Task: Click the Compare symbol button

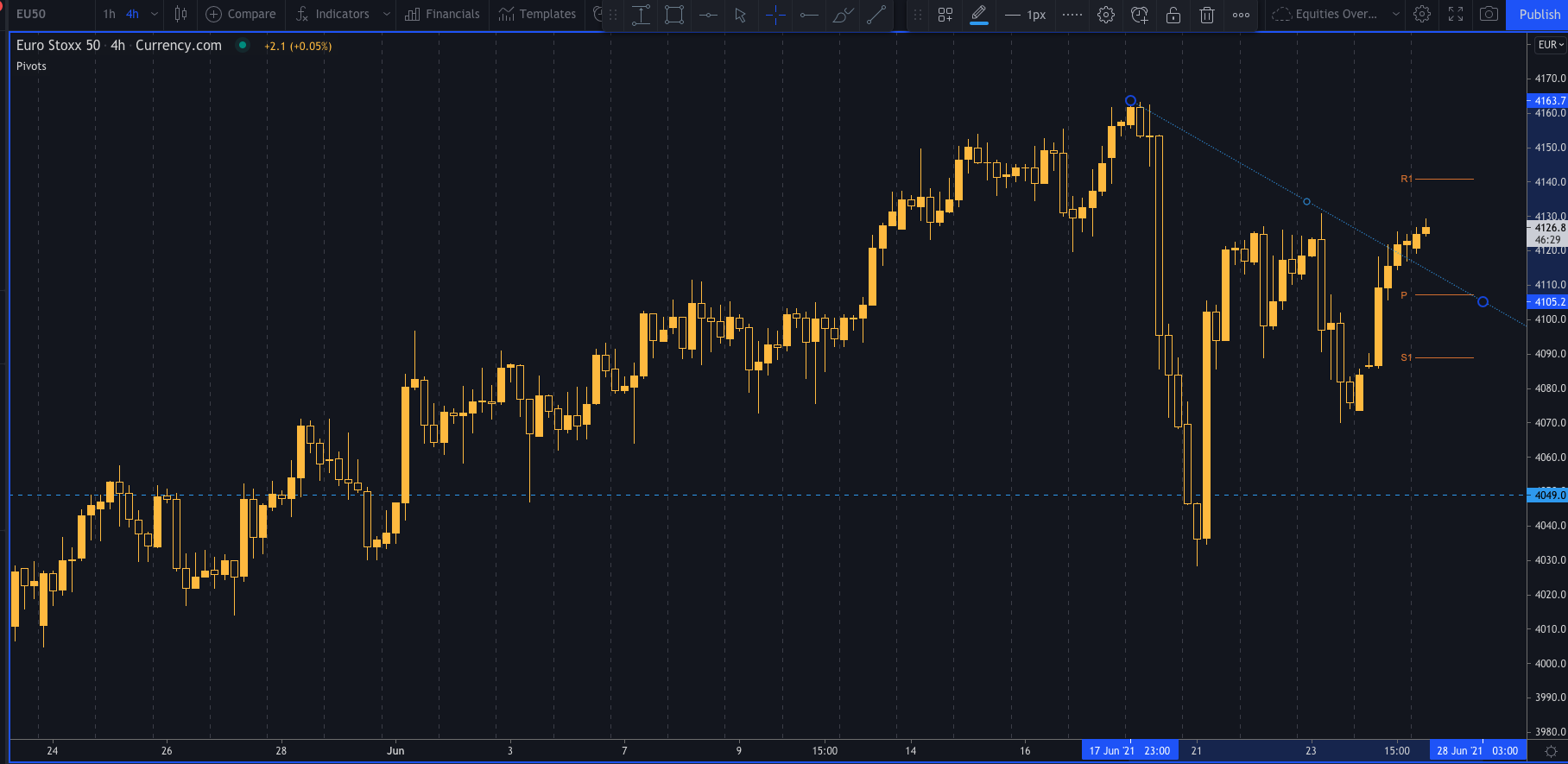Action: (x=241, y=14)
